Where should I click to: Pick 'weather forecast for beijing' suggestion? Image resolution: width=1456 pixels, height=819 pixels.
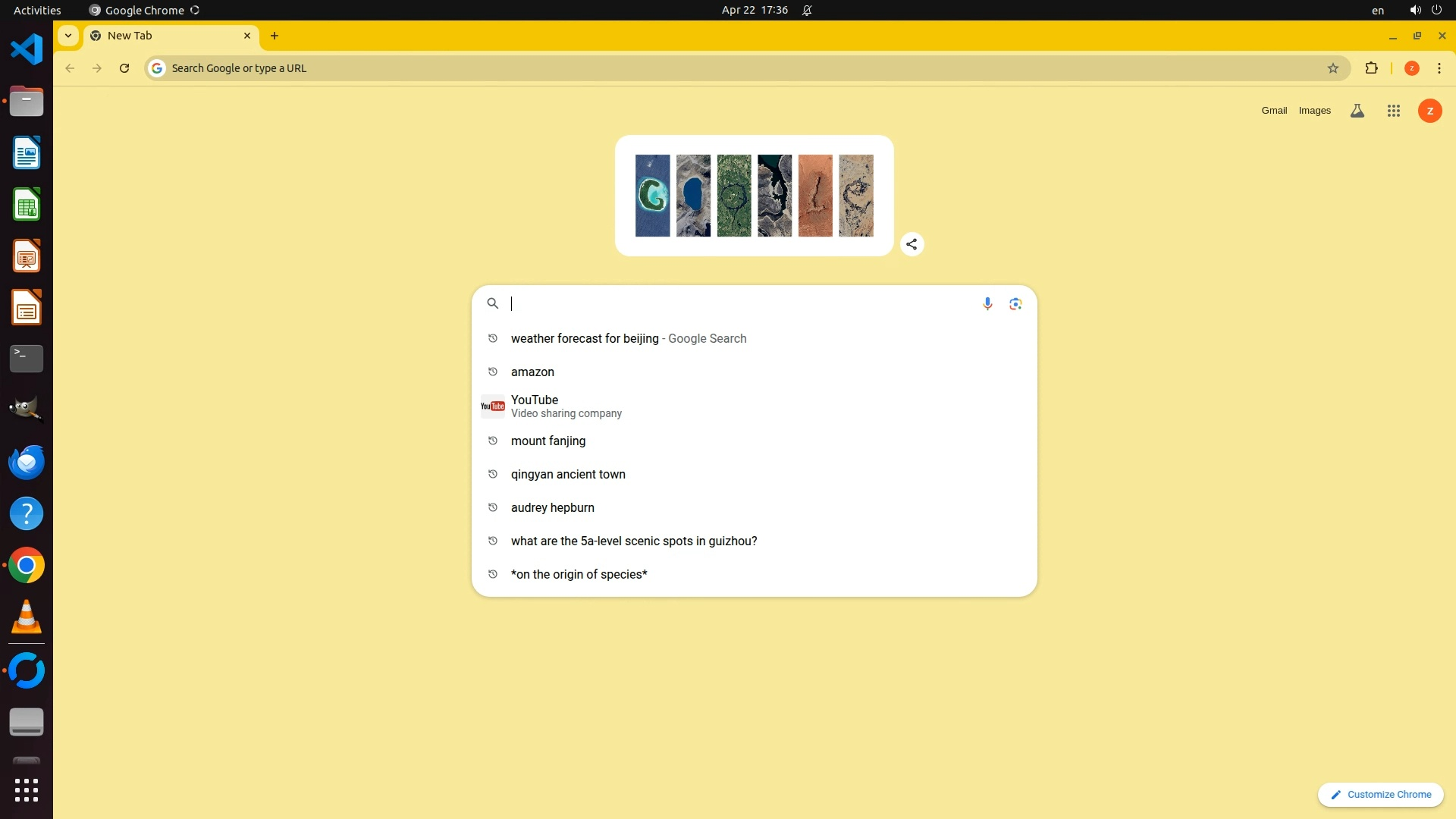point(584,339)
